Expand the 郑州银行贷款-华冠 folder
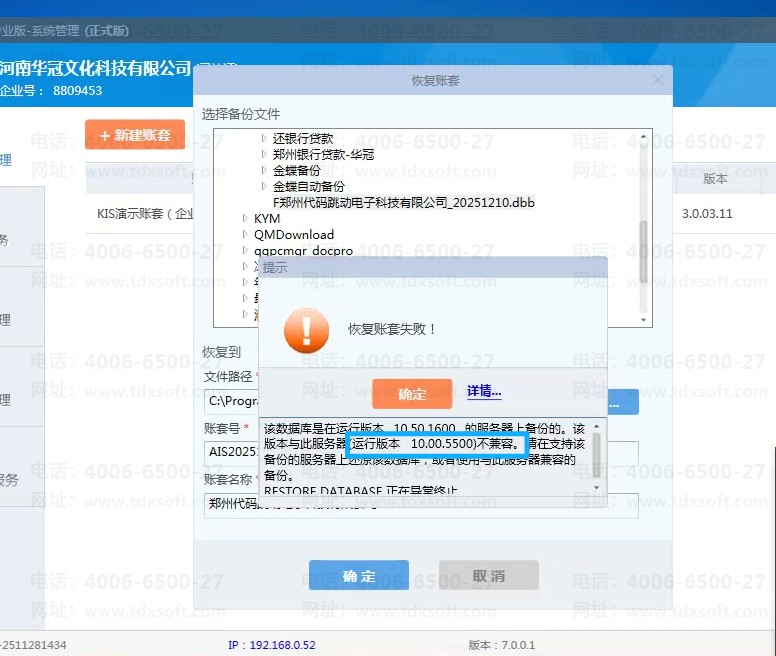This screenshot has height=656, width=776. 264,155
